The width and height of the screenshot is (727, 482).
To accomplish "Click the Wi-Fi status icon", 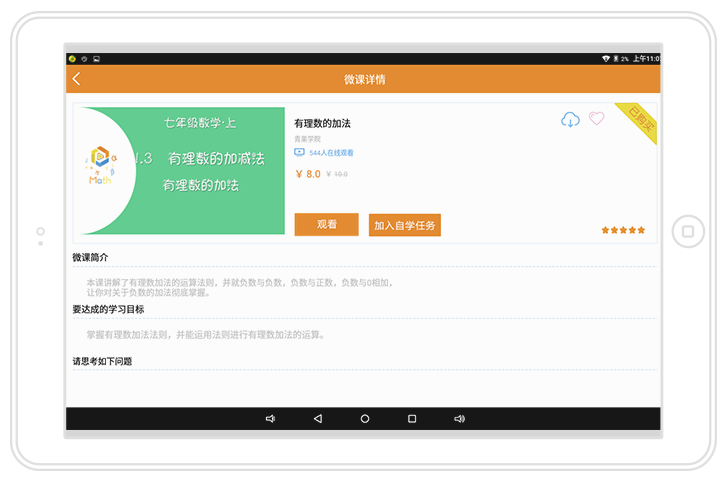I will click(x=605, y=59).
